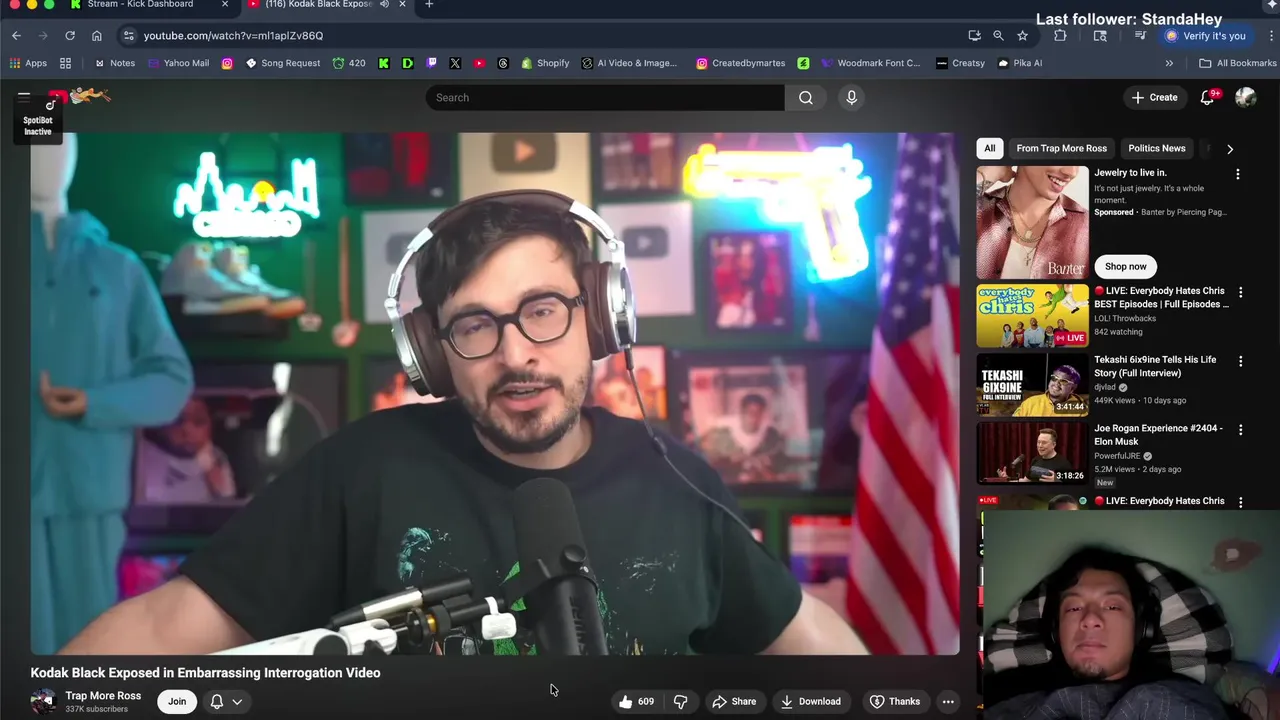The image size is (1280, 720).
Task: Bookmark this page with star icon
Action: [x=1022, y=35]
